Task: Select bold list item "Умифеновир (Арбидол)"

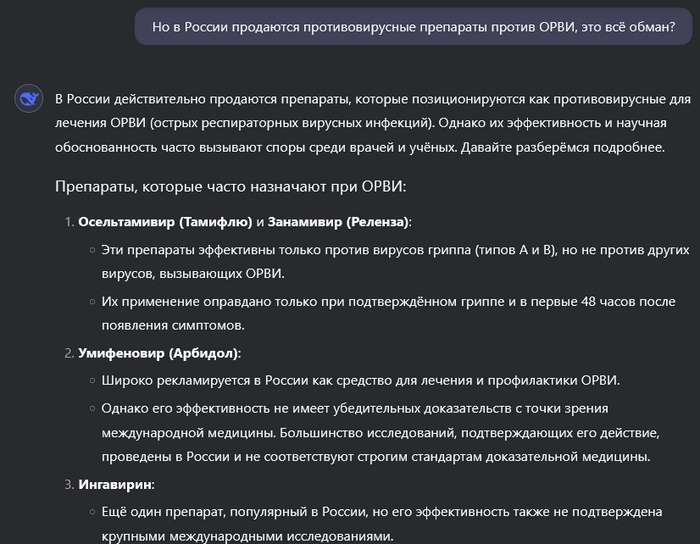Action: (x=158, y=353)
